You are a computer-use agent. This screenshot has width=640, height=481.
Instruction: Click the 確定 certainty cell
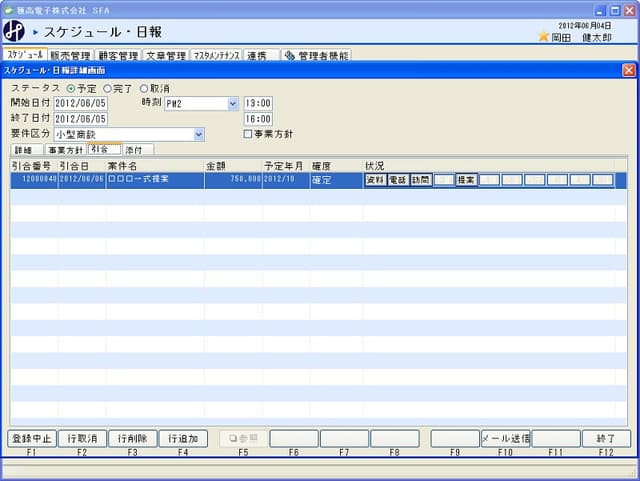click(336, 180)
